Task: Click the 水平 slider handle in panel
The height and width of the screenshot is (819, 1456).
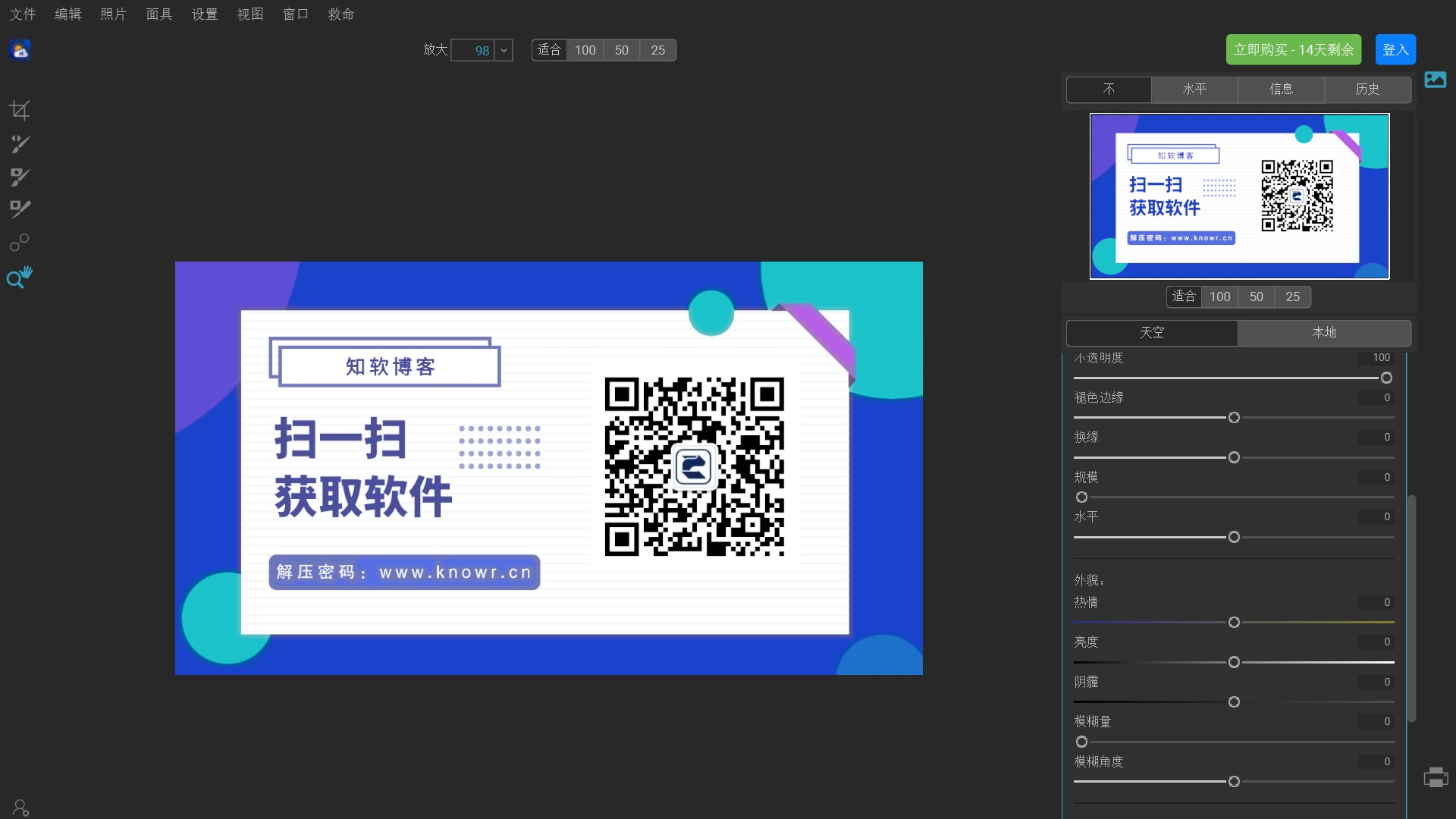Action: 1235,538
